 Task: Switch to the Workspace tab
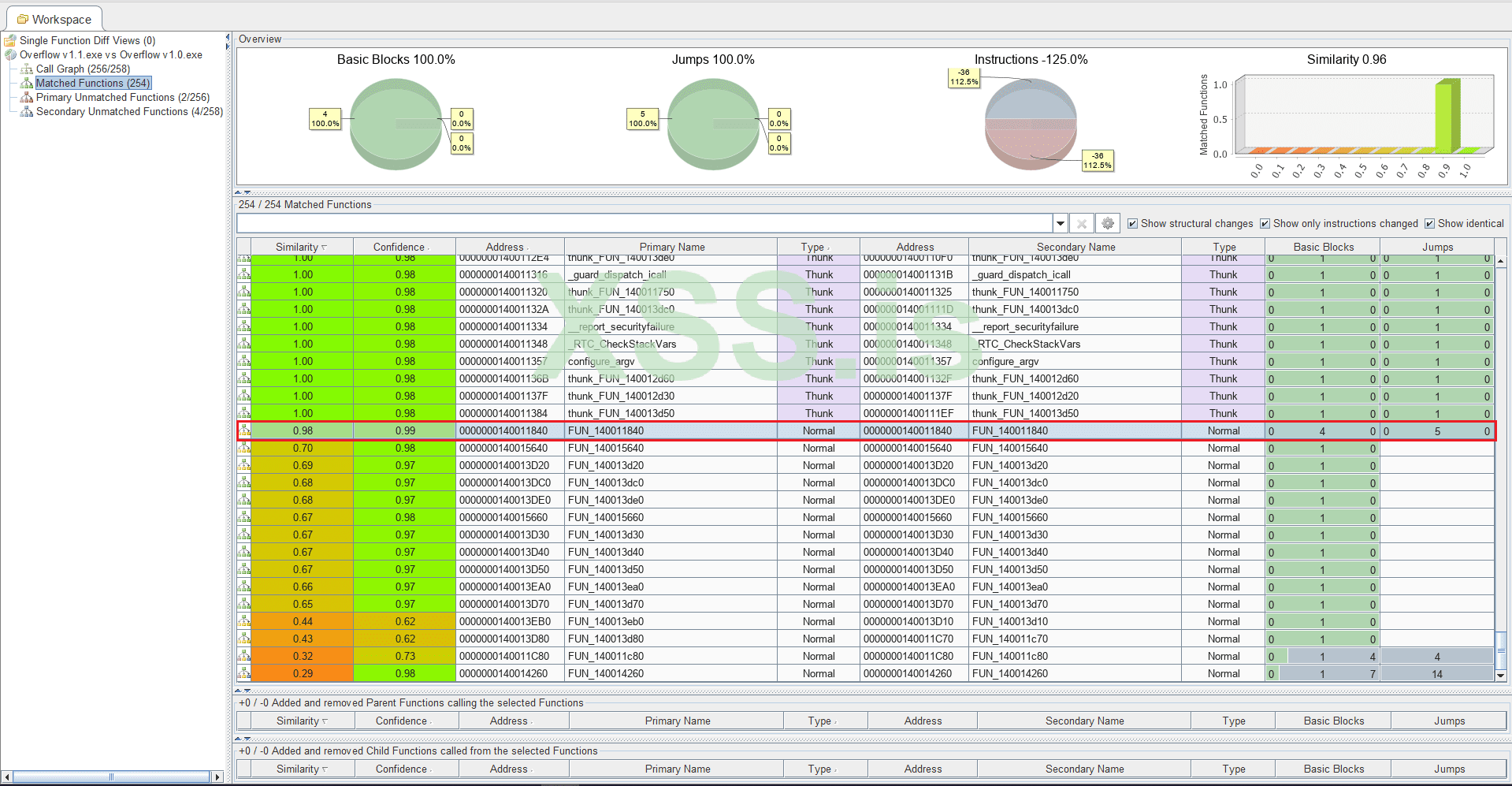click(54, 19)
